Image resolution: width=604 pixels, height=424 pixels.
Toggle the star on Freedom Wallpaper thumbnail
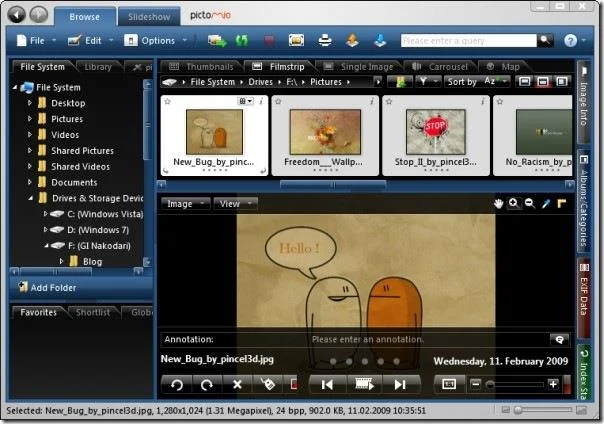click(278, 101)
